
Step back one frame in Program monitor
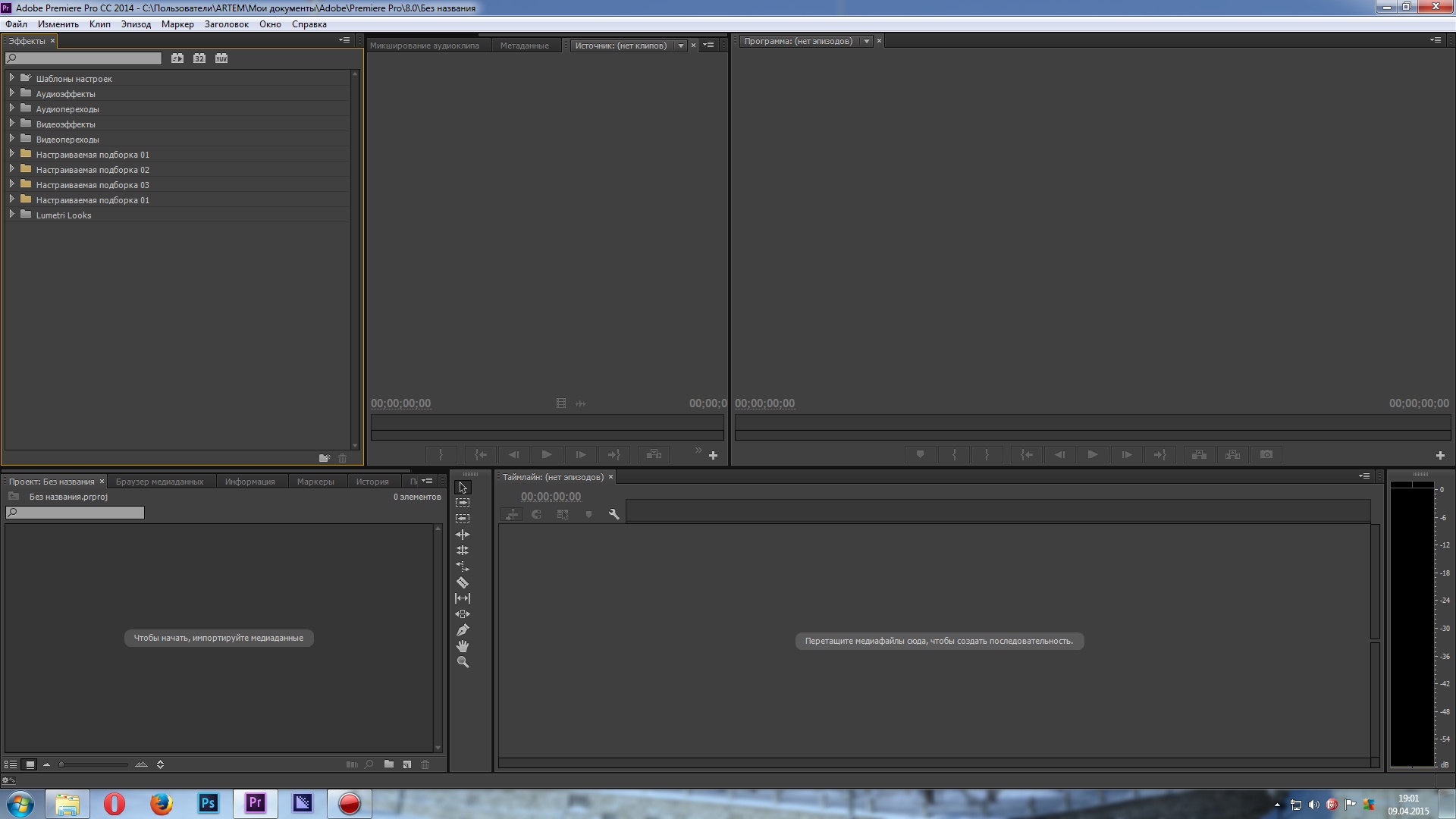point(1059,454)
